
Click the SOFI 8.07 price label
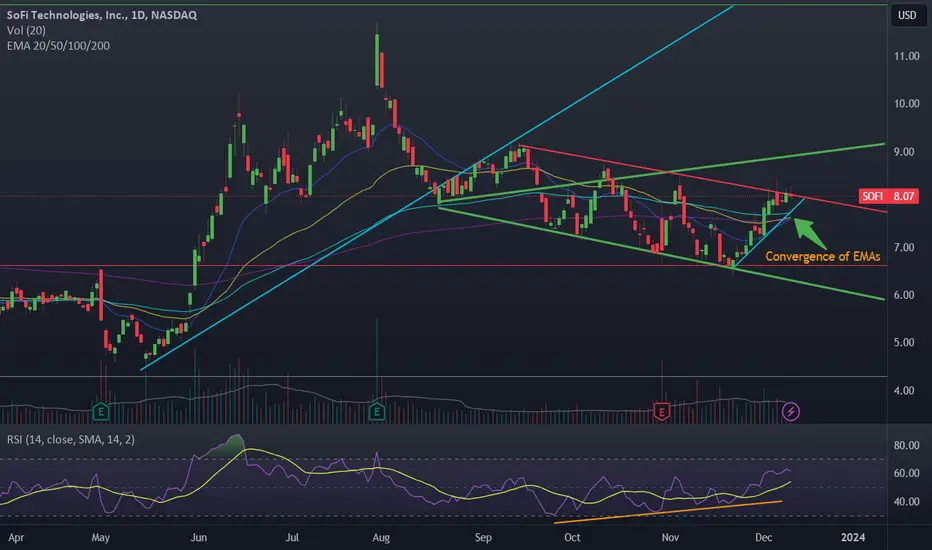[889, 196]
